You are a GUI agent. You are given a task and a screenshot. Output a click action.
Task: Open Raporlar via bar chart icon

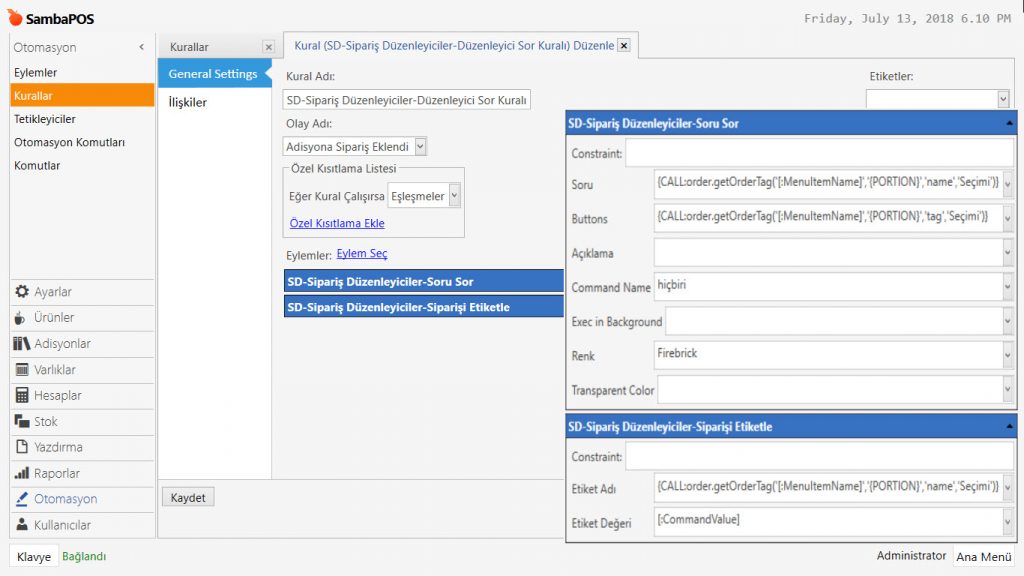pos(22,474)
